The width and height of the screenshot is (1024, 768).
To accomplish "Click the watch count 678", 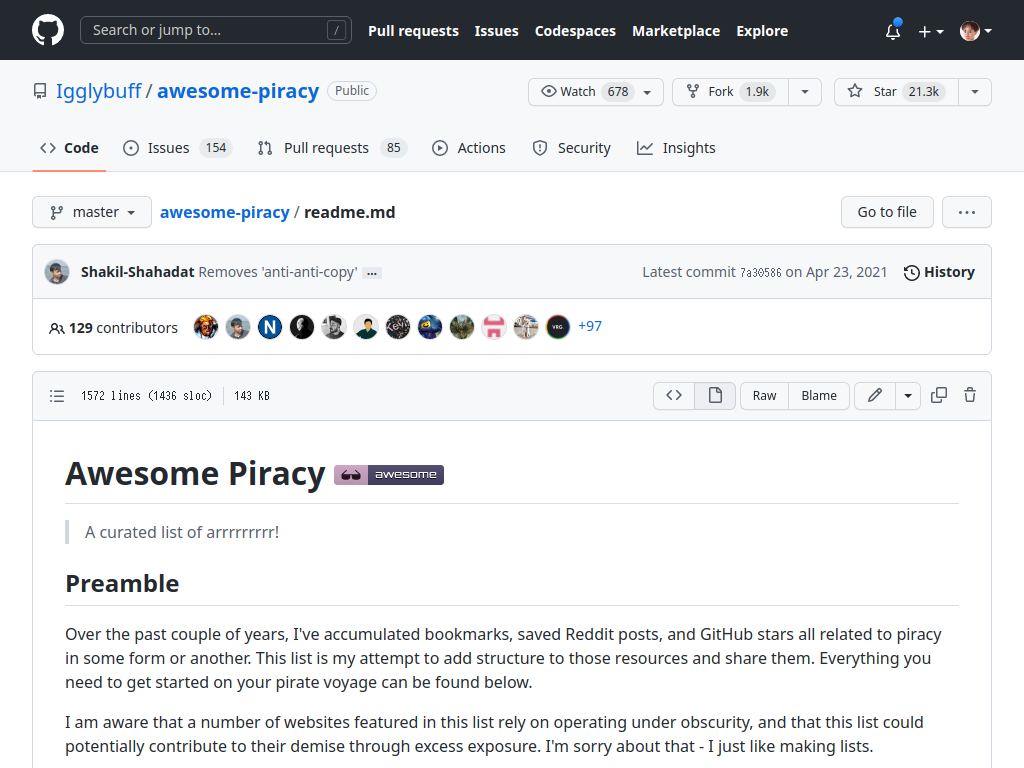I will [x=618, y=91].
